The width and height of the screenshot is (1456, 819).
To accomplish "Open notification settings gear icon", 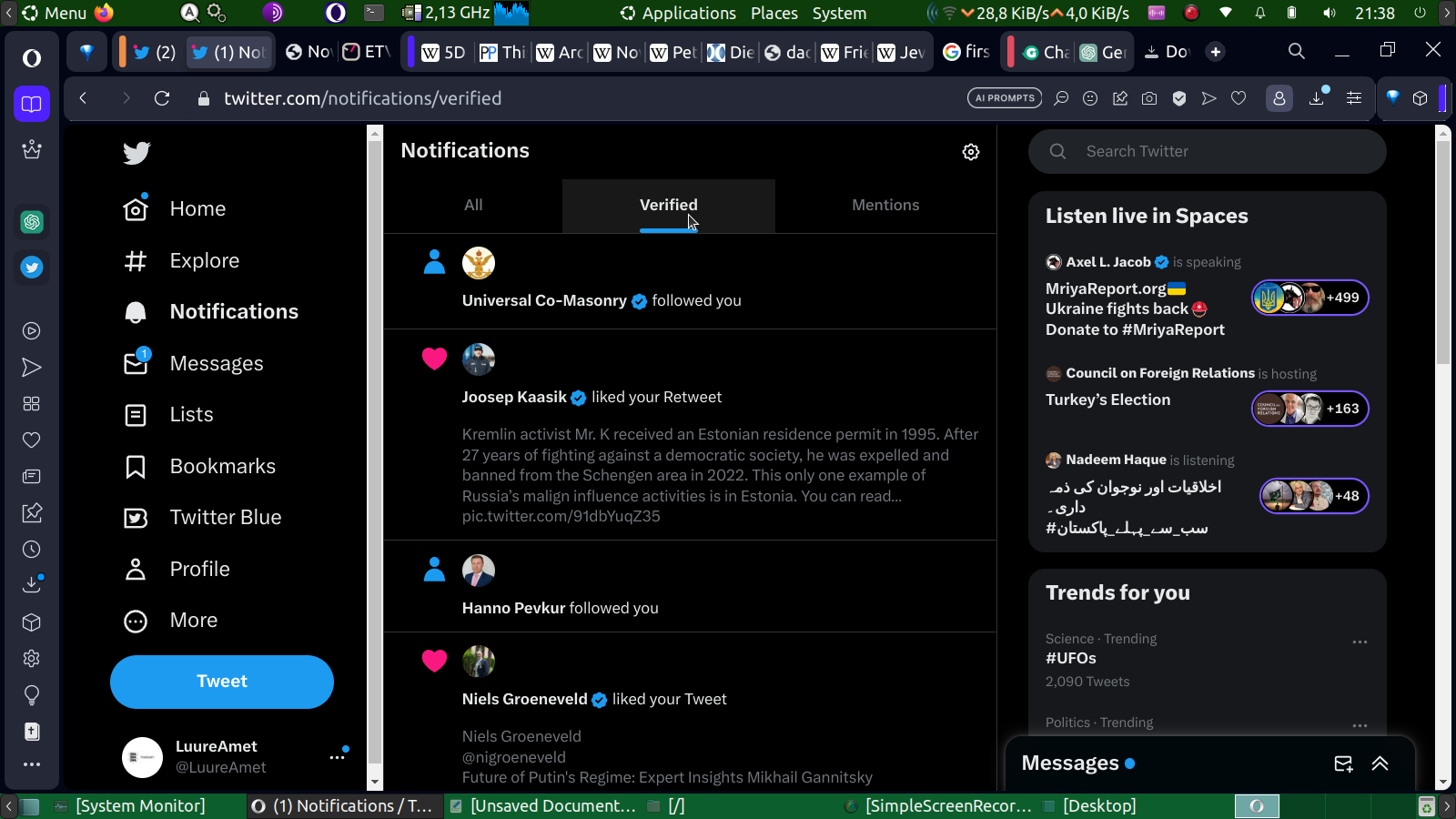I will (971, 152).
